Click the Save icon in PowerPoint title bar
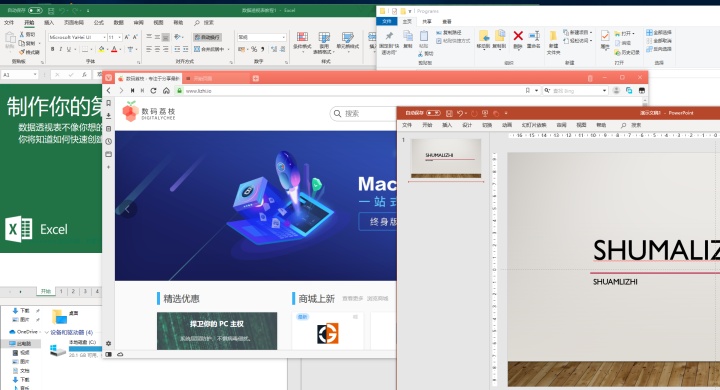The image size is (720, 390). [x=449, y=113]
